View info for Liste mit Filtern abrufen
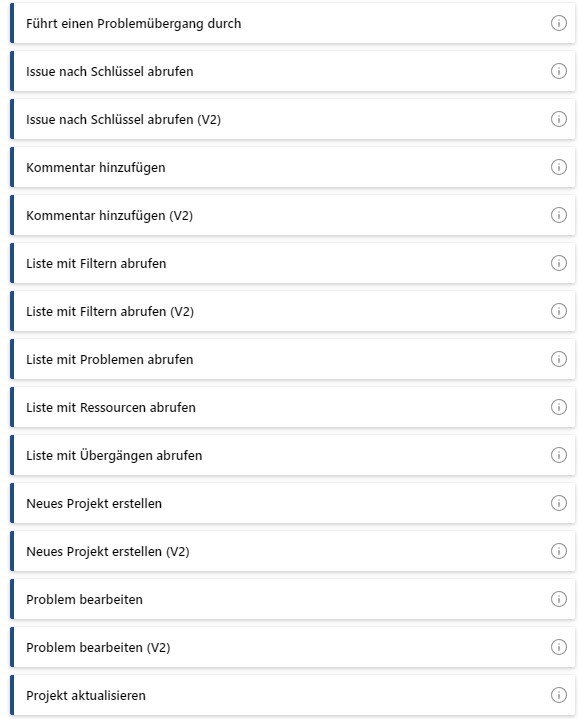Viewport: 583px width, 719px height. point(558,263)
